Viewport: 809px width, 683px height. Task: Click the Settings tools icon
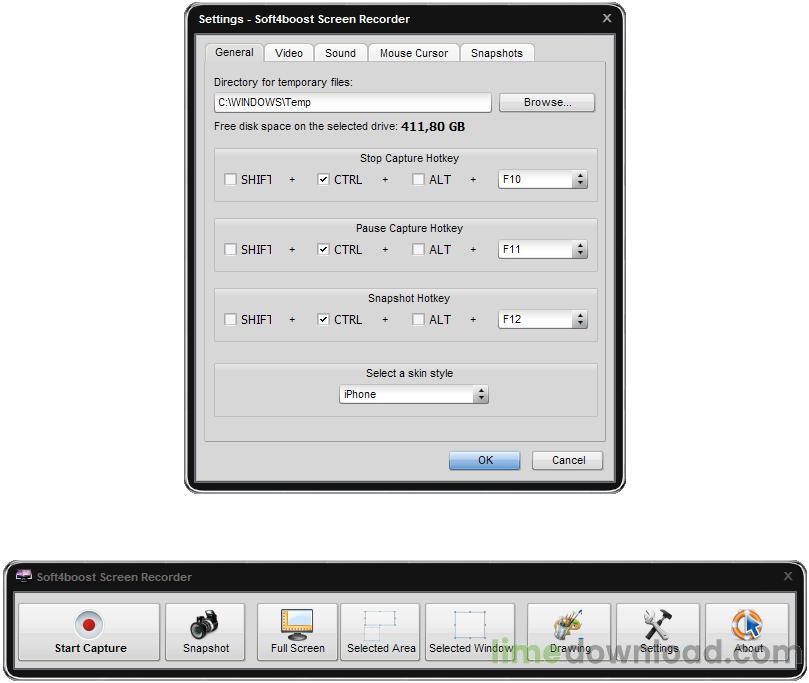click(x=658, y=622)
